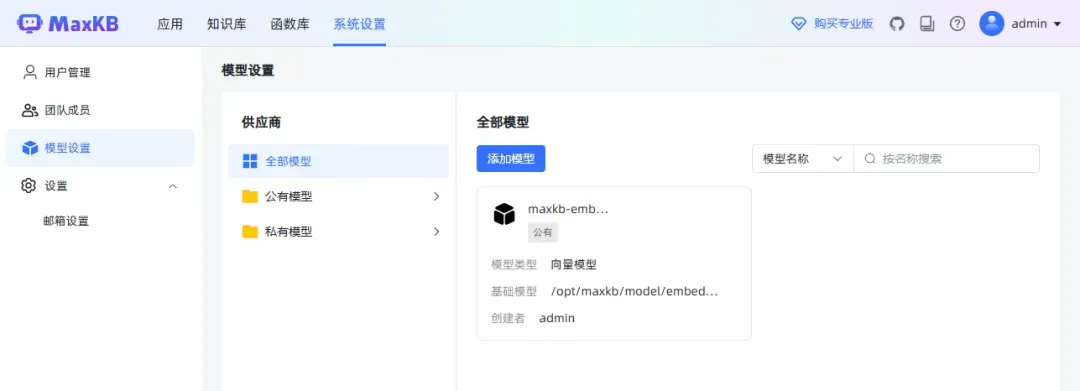1080x391 pixels.
Task: Click the 向量模型 model type value
Action: pos(574,264)
